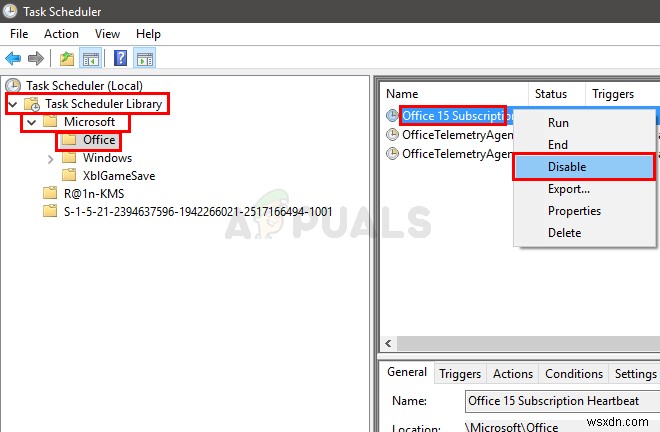
Task: Switch to the Triggers tab
Action: 460,373
